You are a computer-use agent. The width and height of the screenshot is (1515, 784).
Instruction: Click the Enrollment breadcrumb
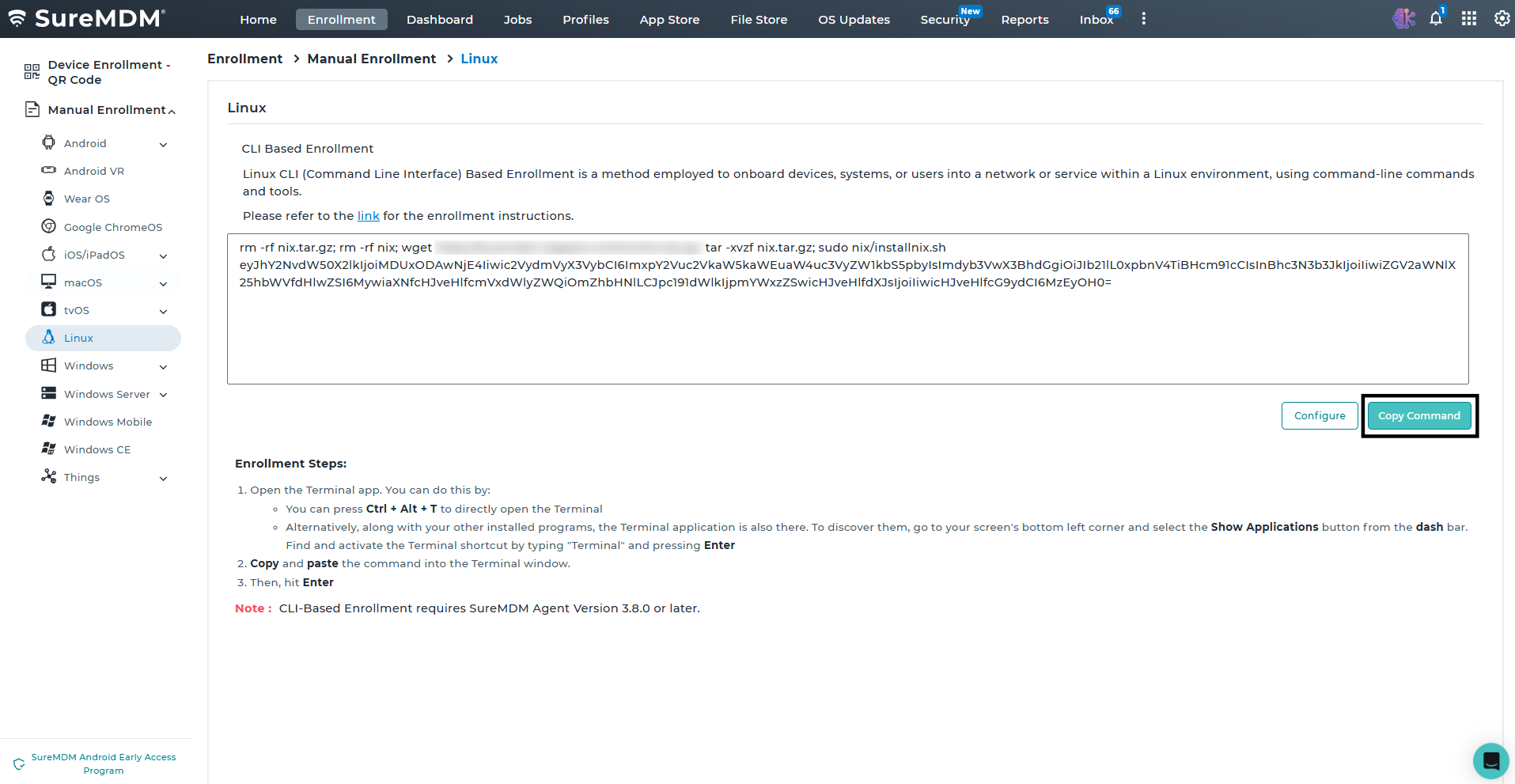point(245,59)
